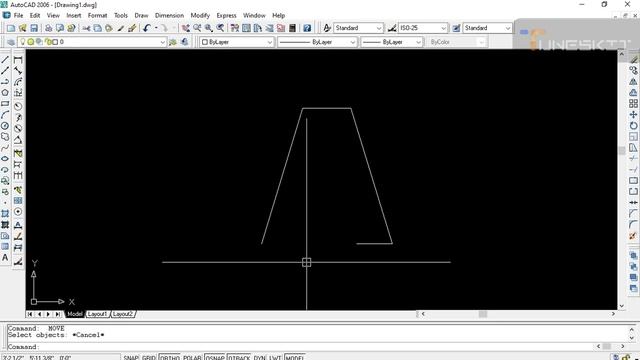Screen dimensions: 640x360
Task: Click the horizontal scrollbar thumb under drawing
Action: click(x=483, y=314)
